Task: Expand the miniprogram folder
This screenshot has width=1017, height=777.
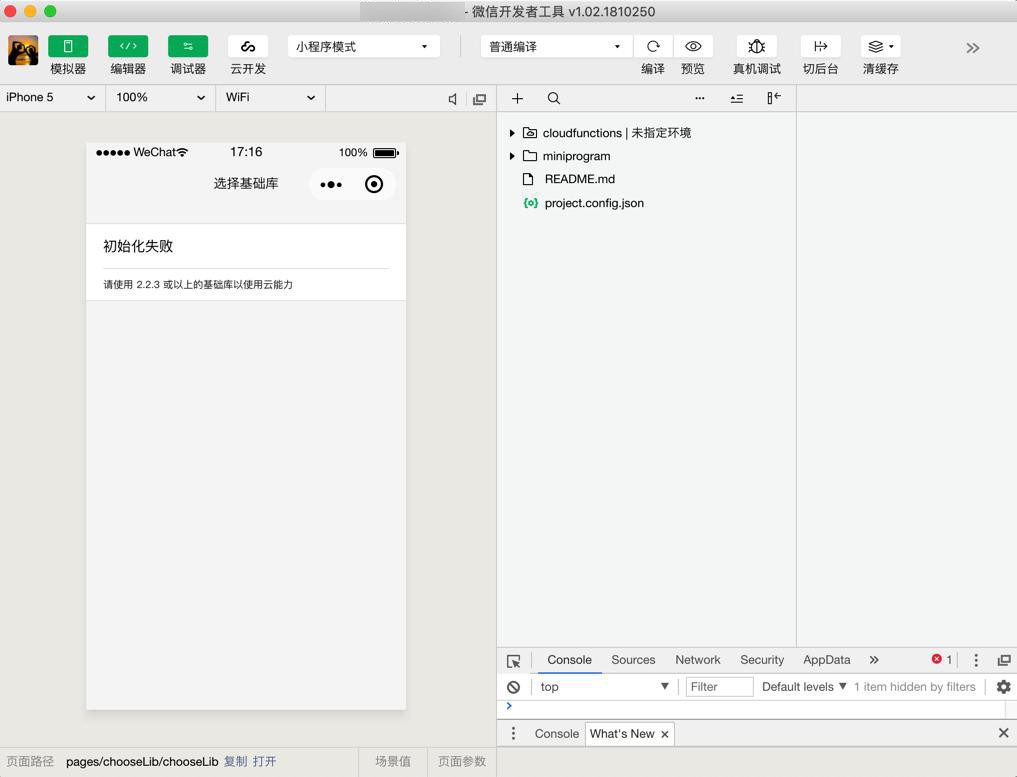Action: click(x=512, y=156)
